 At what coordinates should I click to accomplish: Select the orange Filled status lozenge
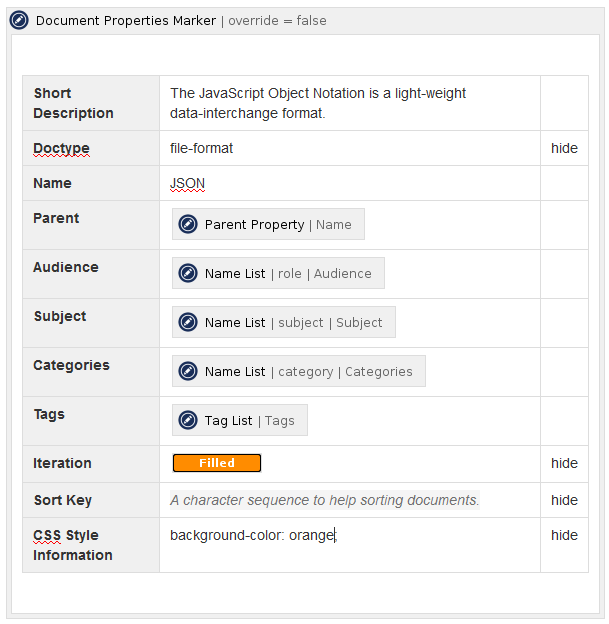216,463
